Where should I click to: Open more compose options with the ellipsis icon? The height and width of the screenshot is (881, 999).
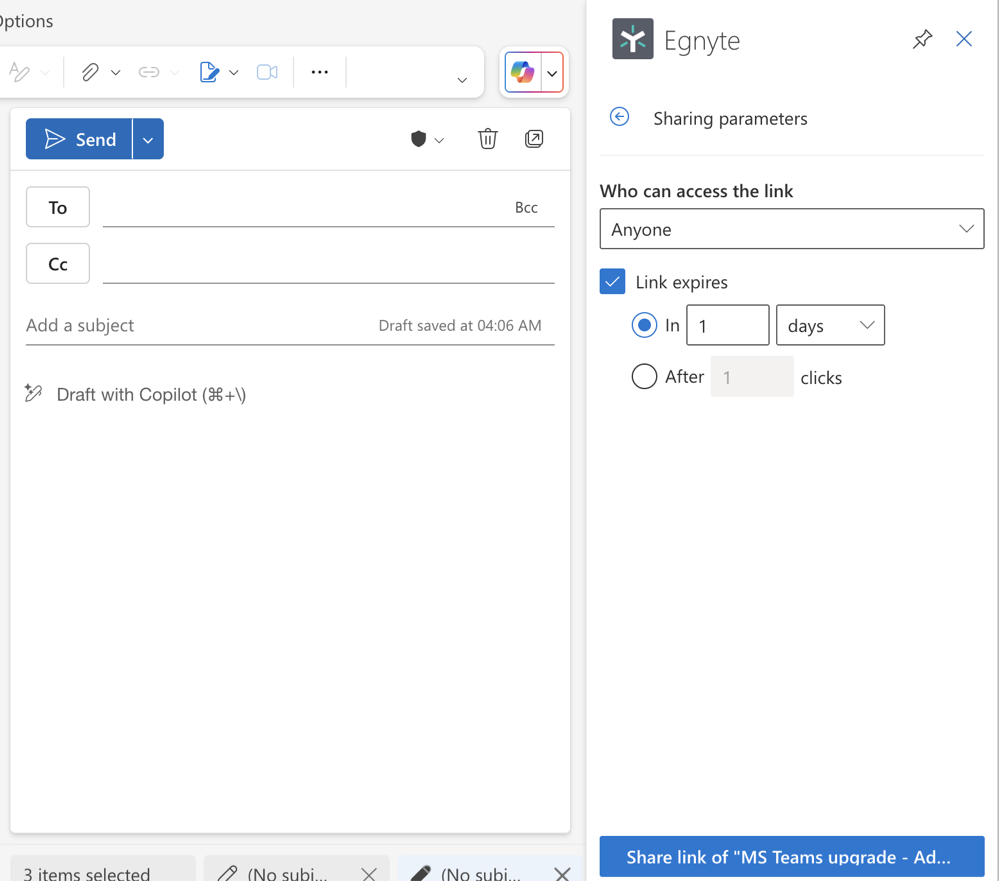tap(319, 71)
